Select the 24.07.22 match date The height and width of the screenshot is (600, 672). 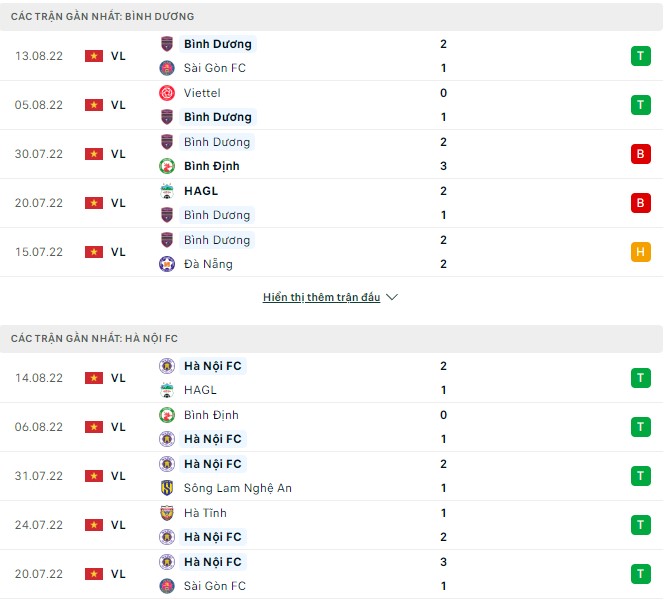39,525
